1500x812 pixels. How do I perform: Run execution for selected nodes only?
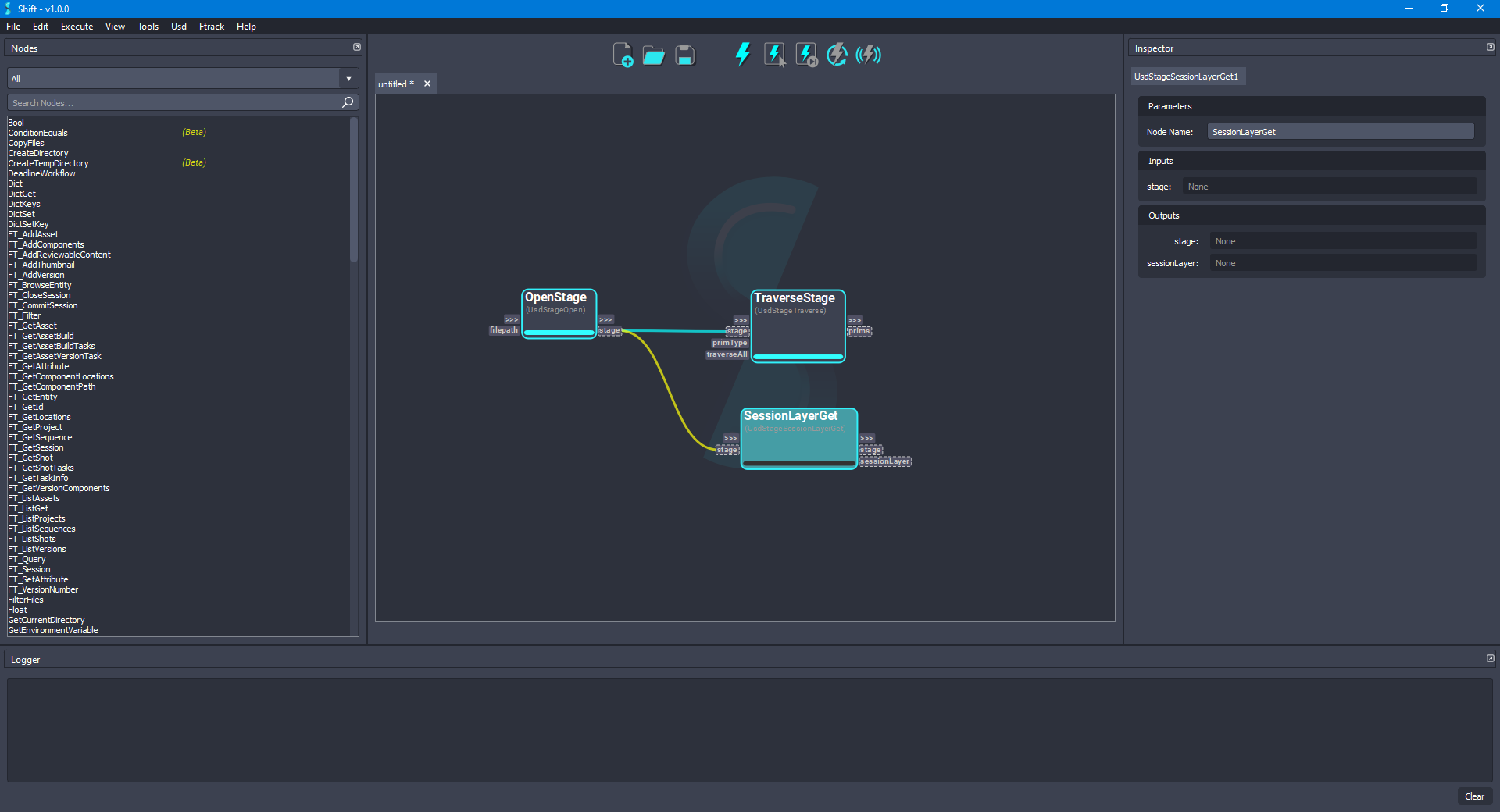pyautogui.click(x=774, y=55)
